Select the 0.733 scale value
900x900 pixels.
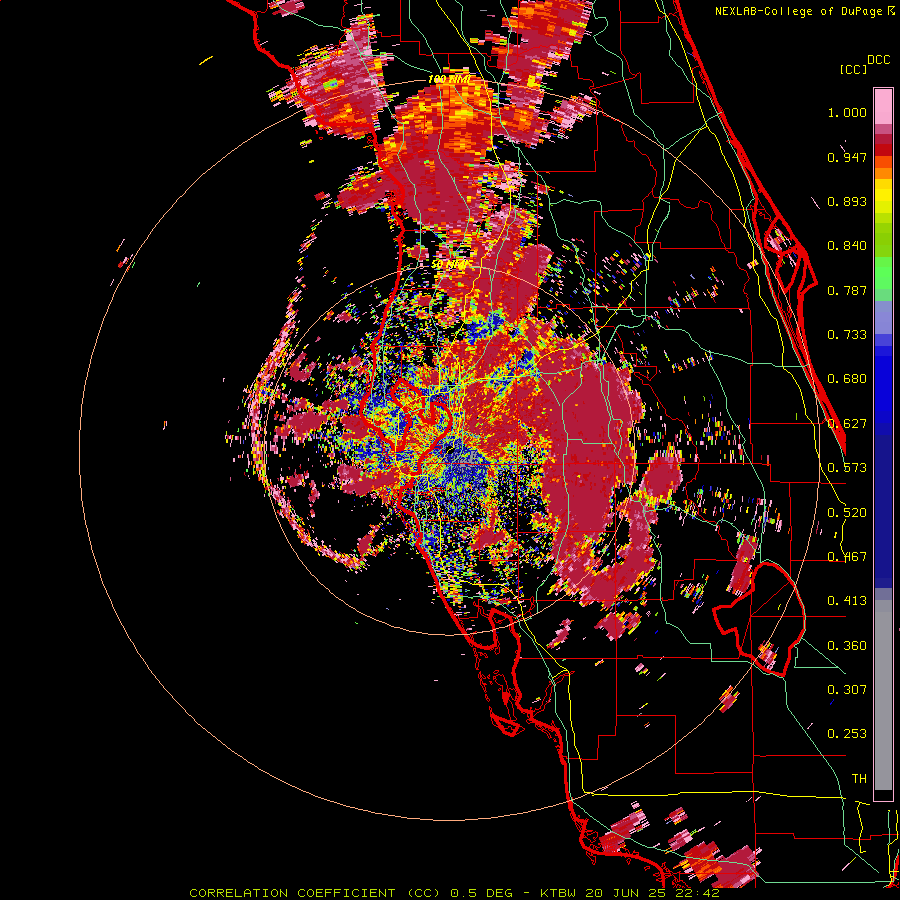click(847, 335)
